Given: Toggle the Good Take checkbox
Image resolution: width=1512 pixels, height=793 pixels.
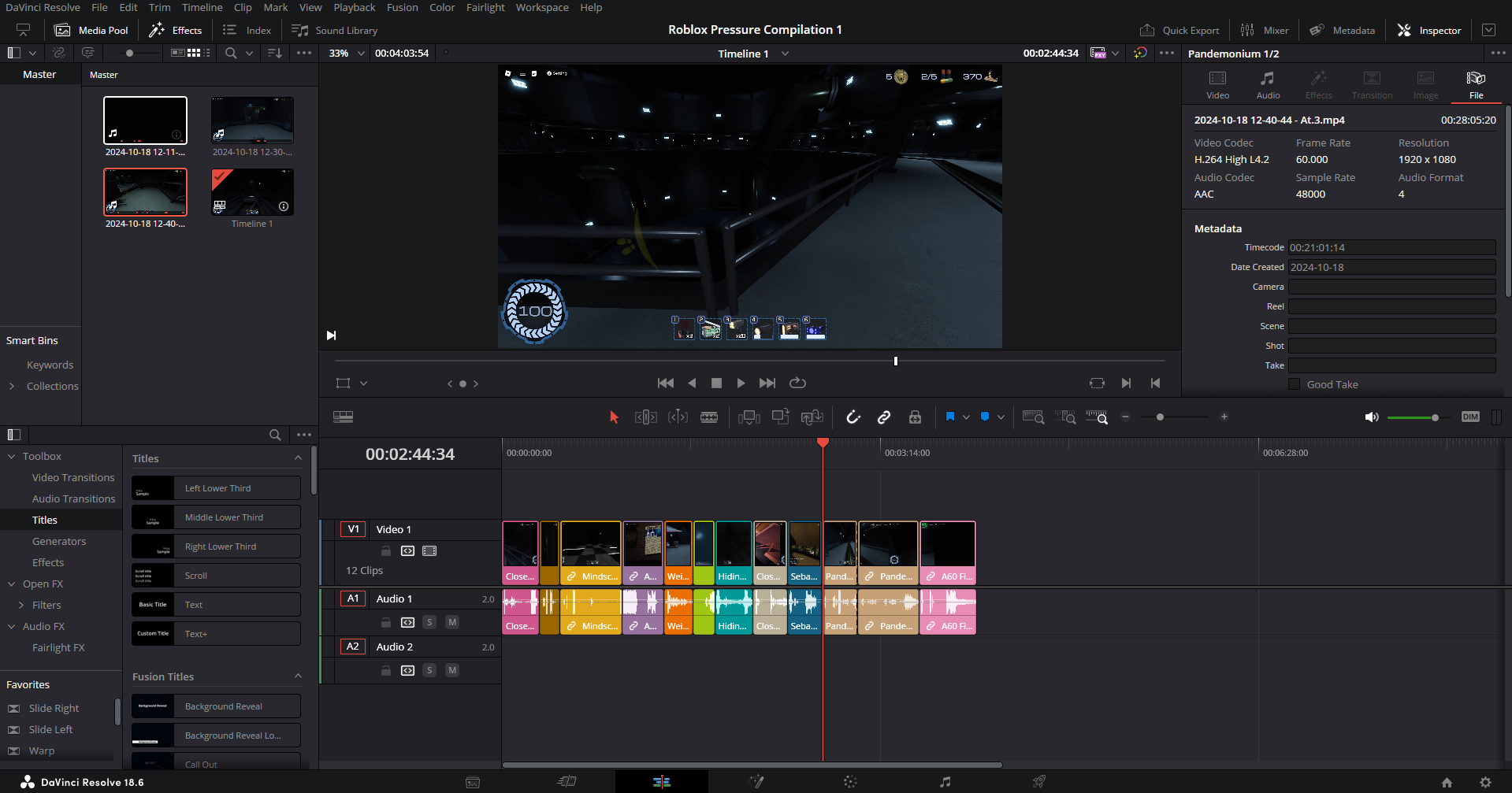Looking at the screenshot, I should click(x=1294, y=384).
